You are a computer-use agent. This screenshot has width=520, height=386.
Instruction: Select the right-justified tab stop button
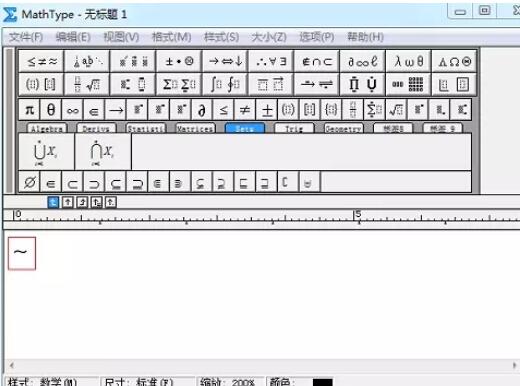coord(82,202)
